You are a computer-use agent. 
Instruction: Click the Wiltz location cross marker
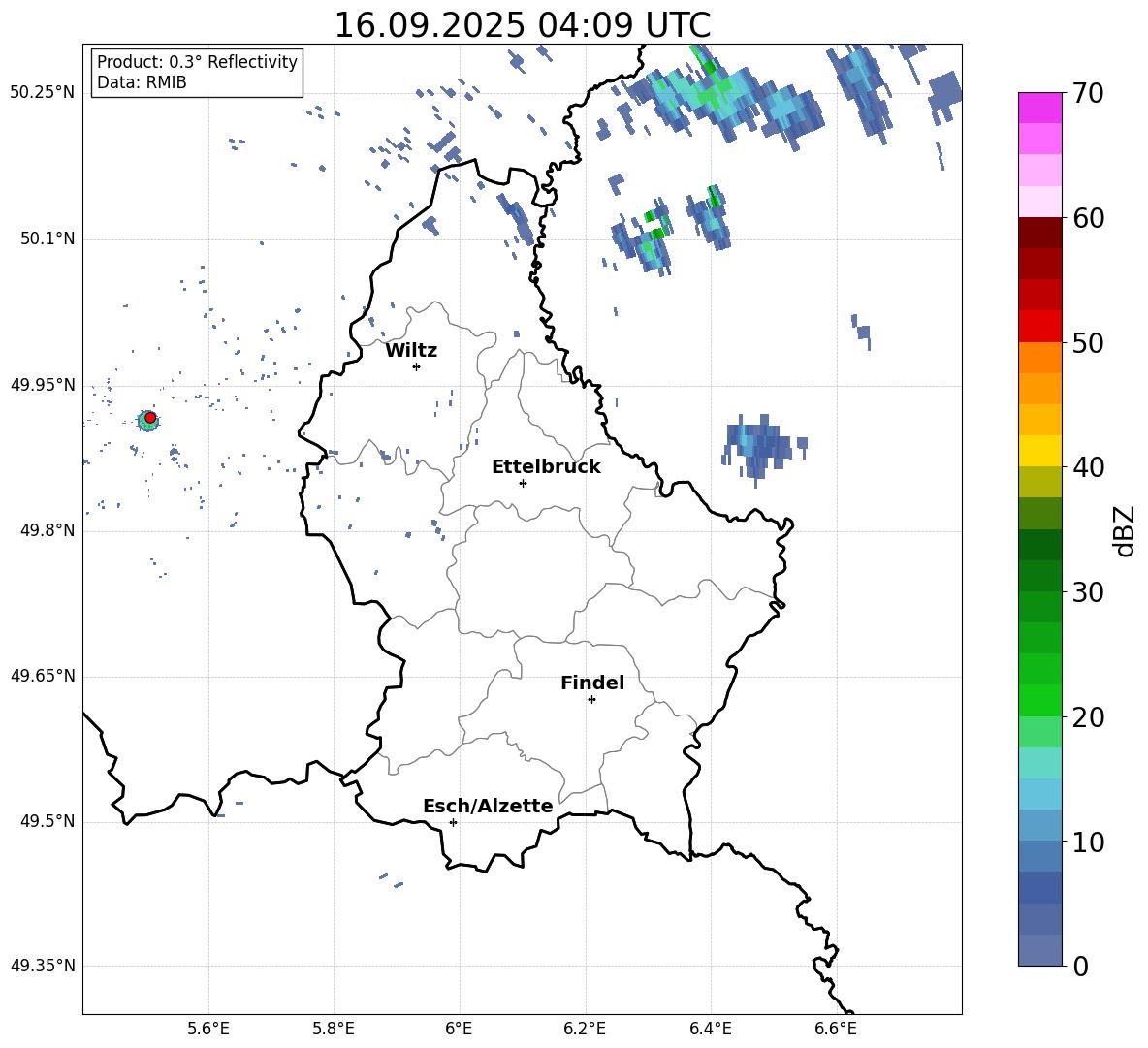[417, 366]
